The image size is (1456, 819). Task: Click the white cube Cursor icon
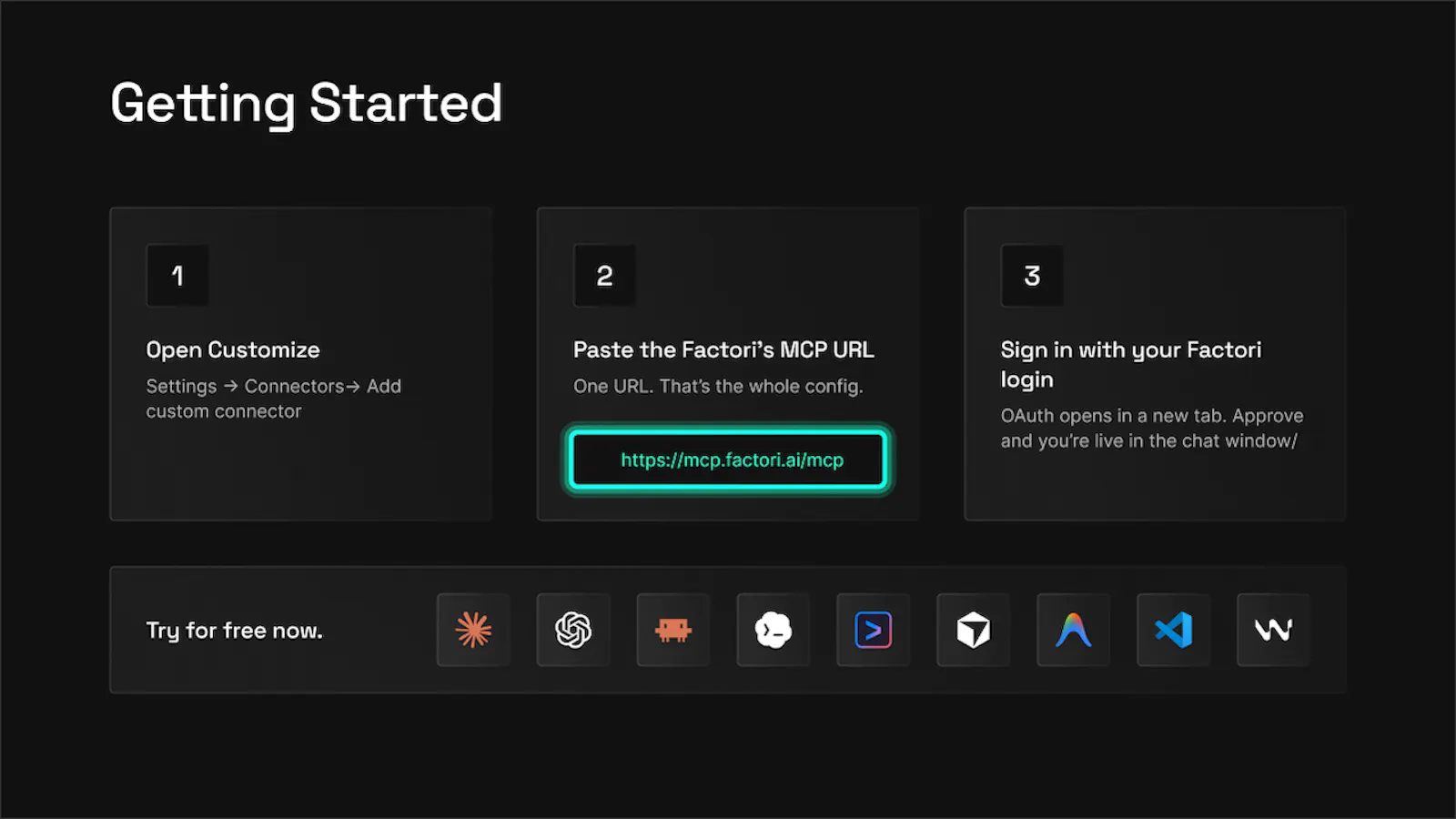[x=974, y=630]
